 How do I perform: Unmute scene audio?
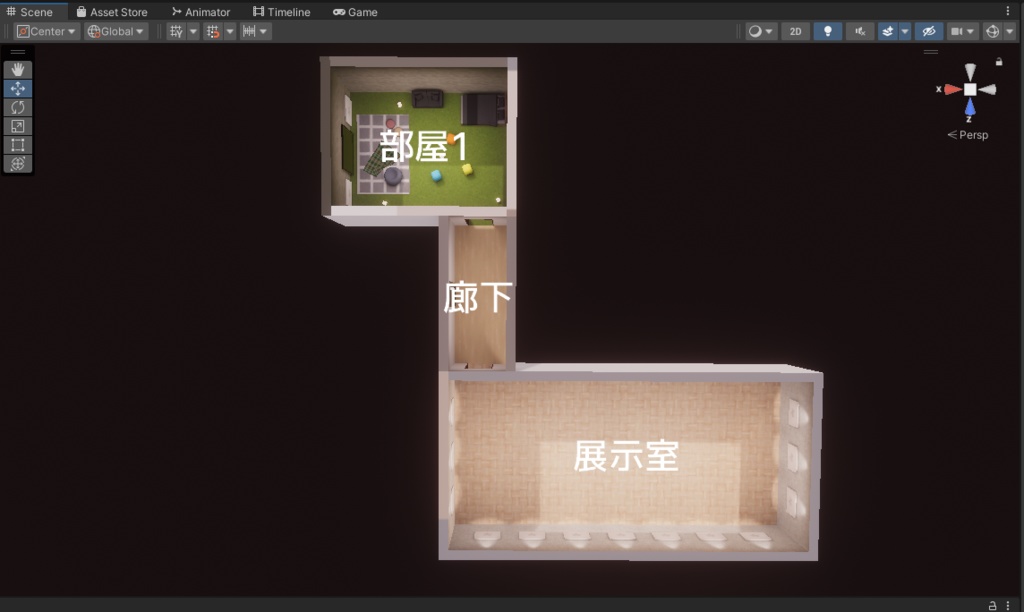point(859,31)
